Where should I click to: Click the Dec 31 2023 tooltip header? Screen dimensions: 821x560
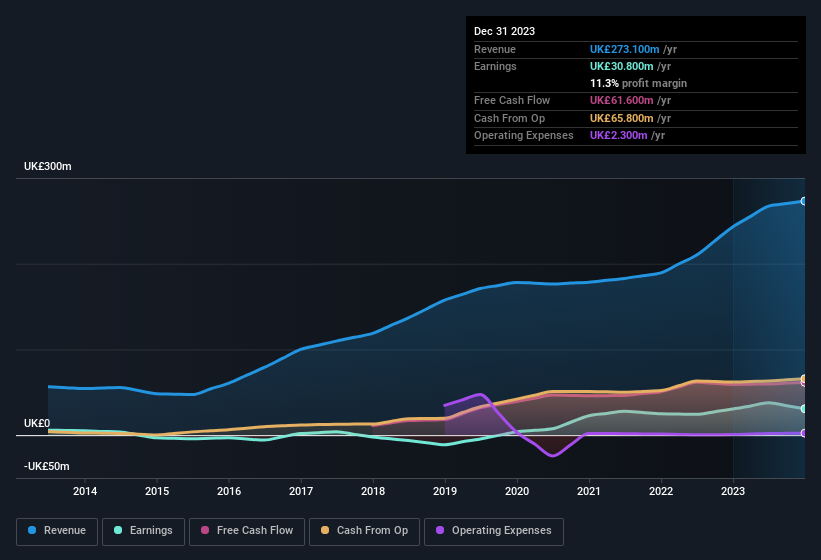504,31
